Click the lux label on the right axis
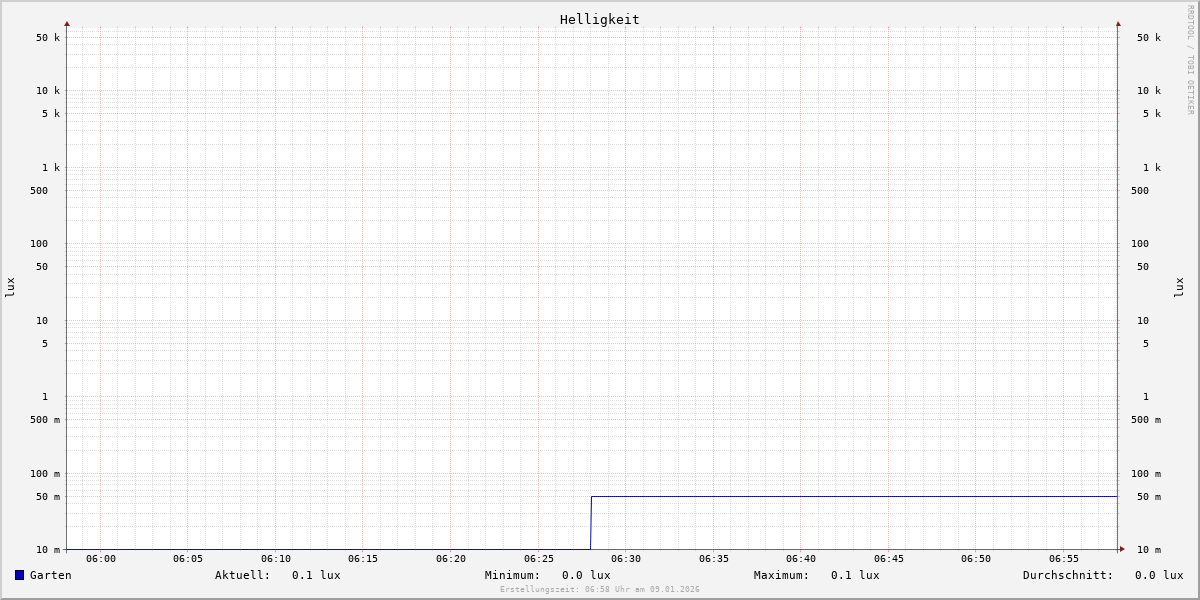 point(1179,287)
